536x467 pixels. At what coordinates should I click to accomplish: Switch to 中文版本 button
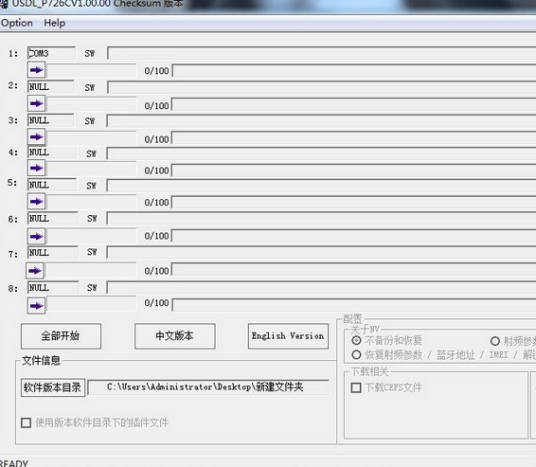175,336
